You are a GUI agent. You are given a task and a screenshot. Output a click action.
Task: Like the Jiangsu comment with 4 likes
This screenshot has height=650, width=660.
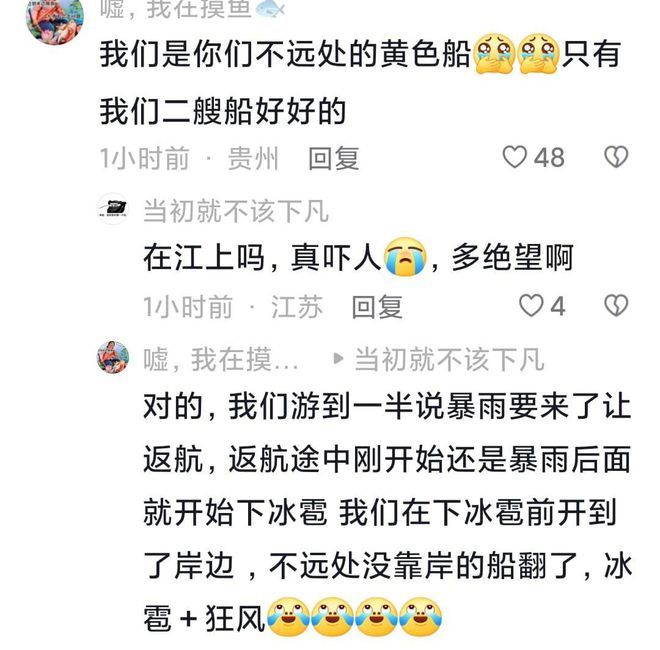pyautogui.click(x=531, y=305)
